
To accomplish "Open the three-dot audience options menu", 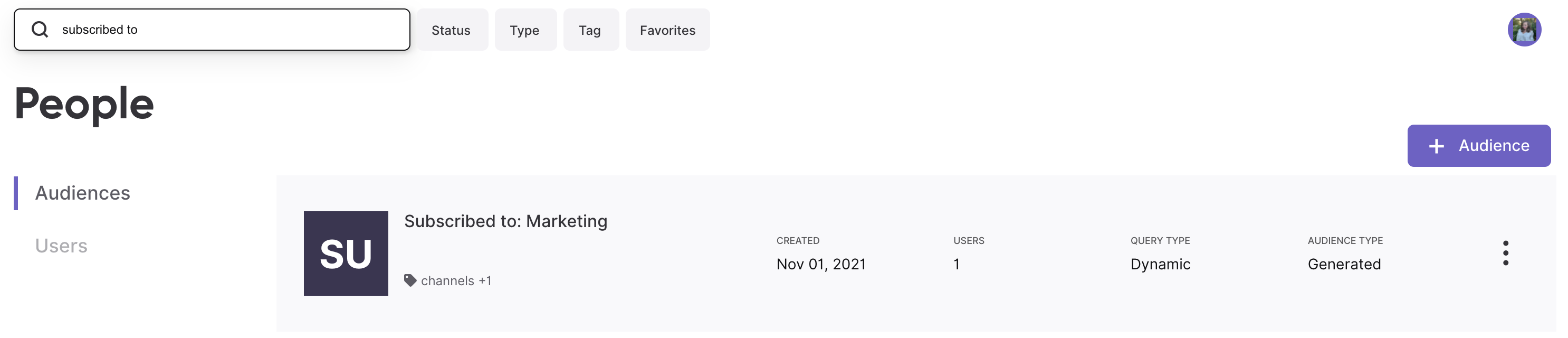I will point(1505,253).
